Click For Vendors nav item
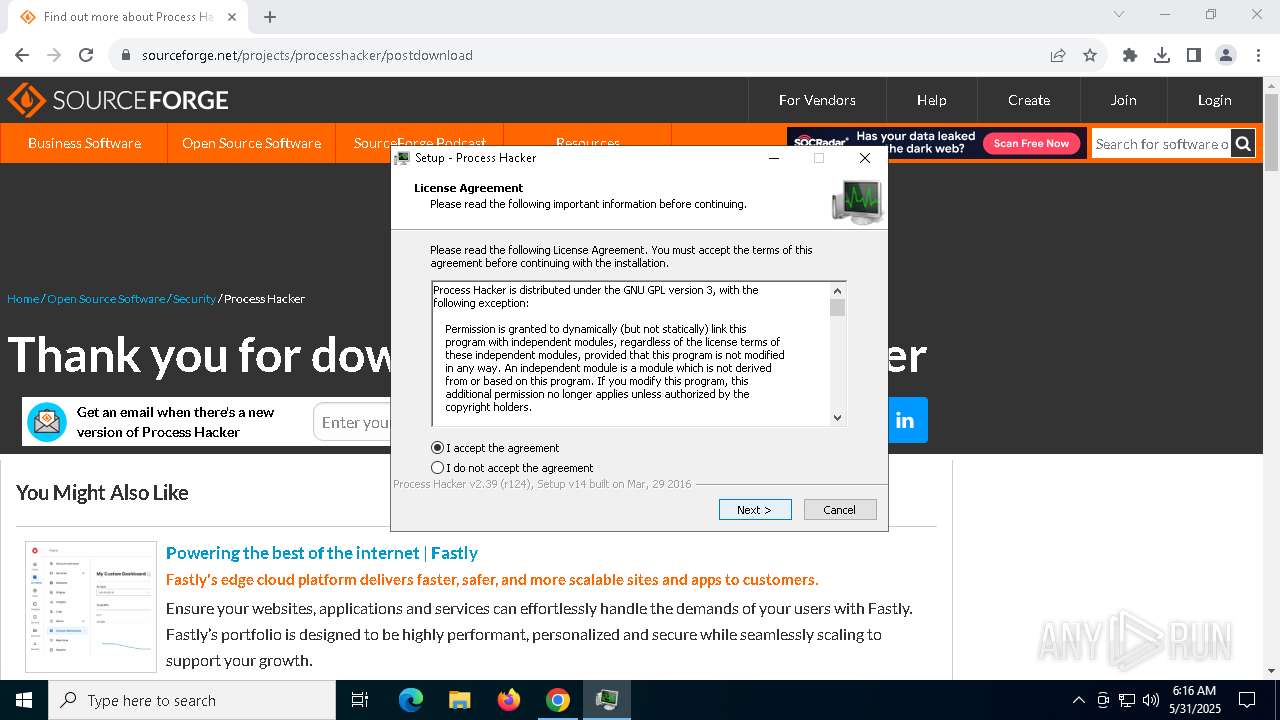The width and height of the screenshot is (1280, 720). pos(817,100)
